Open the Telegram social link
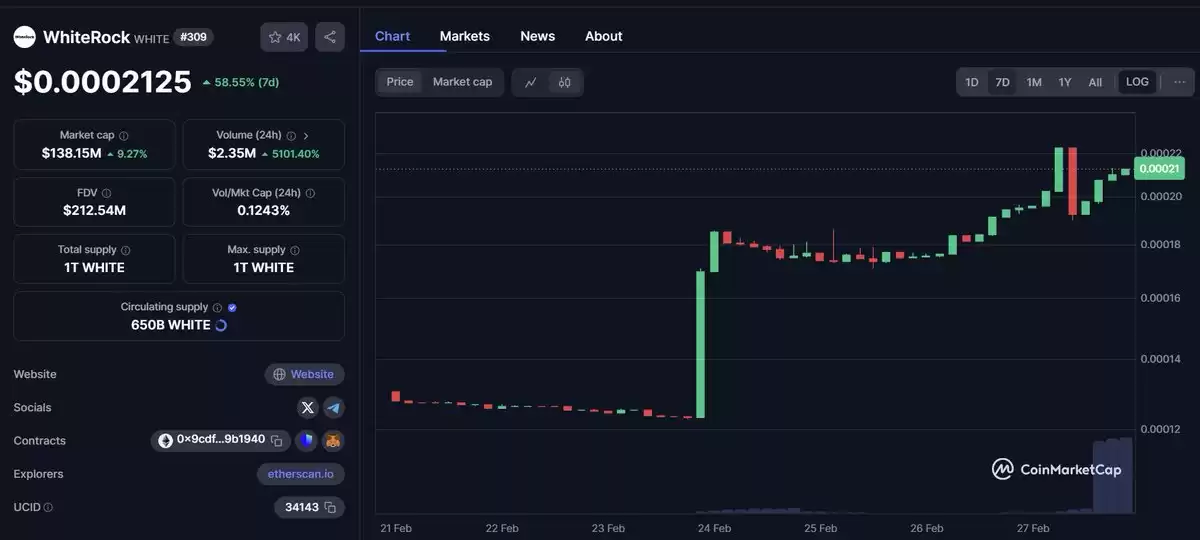The width and height of the screenshot is (1200, 540). [334, 407]
